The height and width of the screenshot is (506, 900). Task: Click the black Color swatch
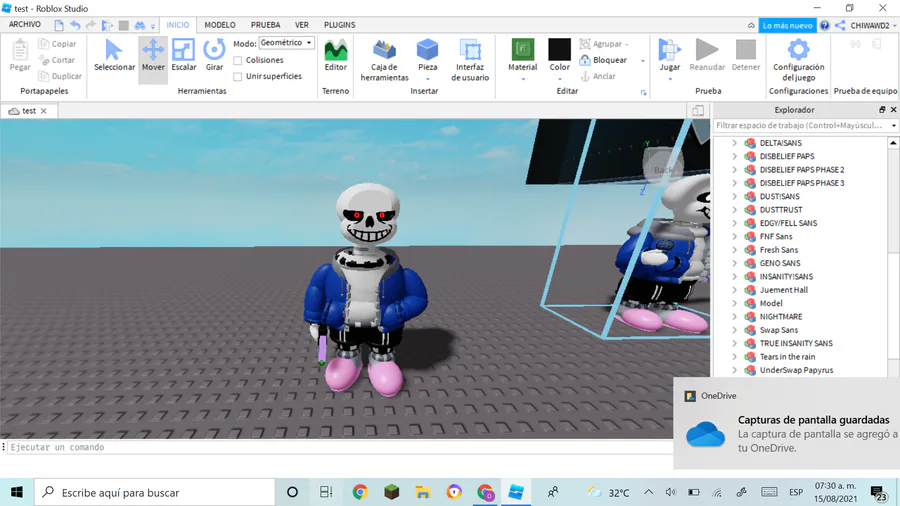click(x=559, y=49)
